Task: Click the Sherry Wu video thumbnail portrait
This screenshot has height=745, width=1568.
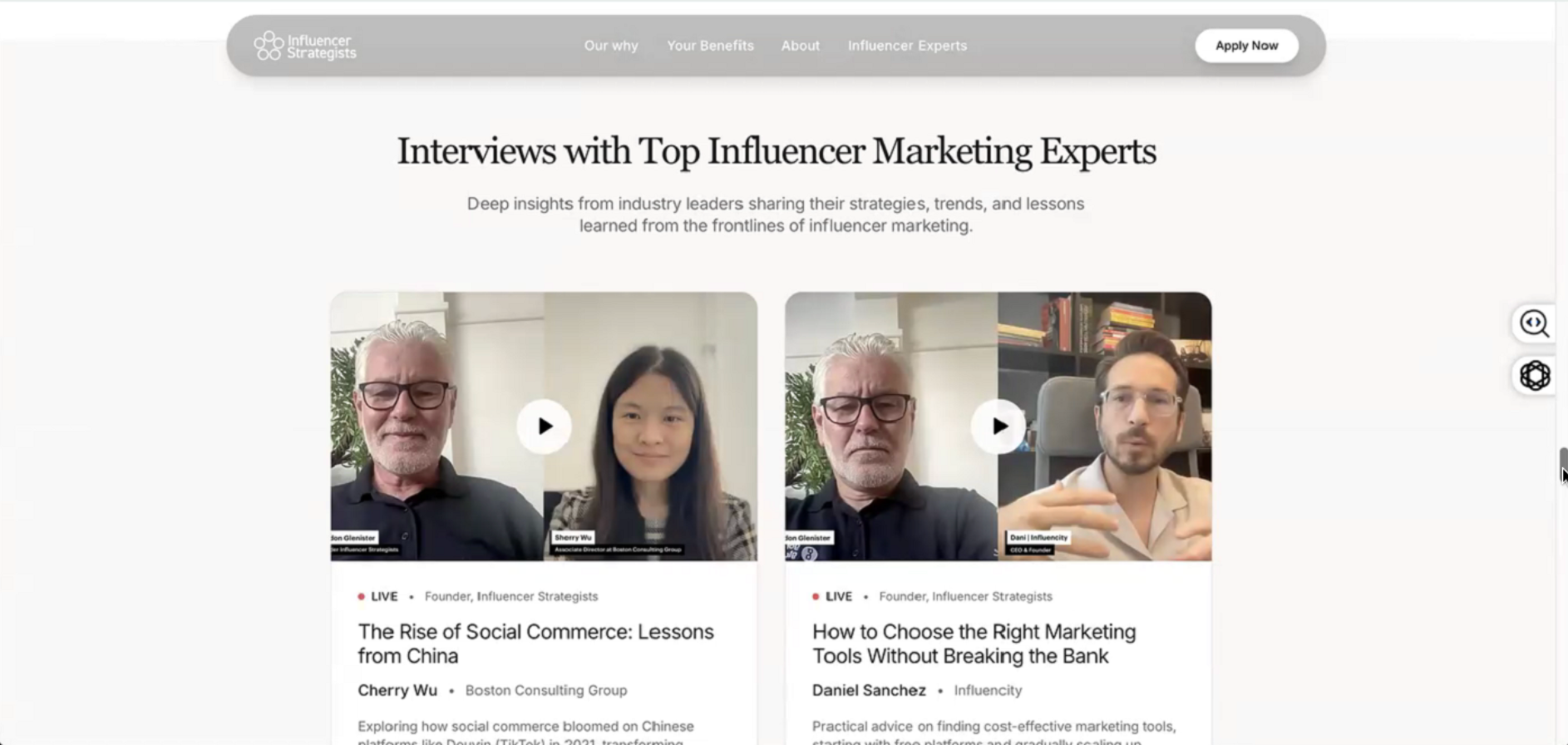Action: tap(650, 427)
